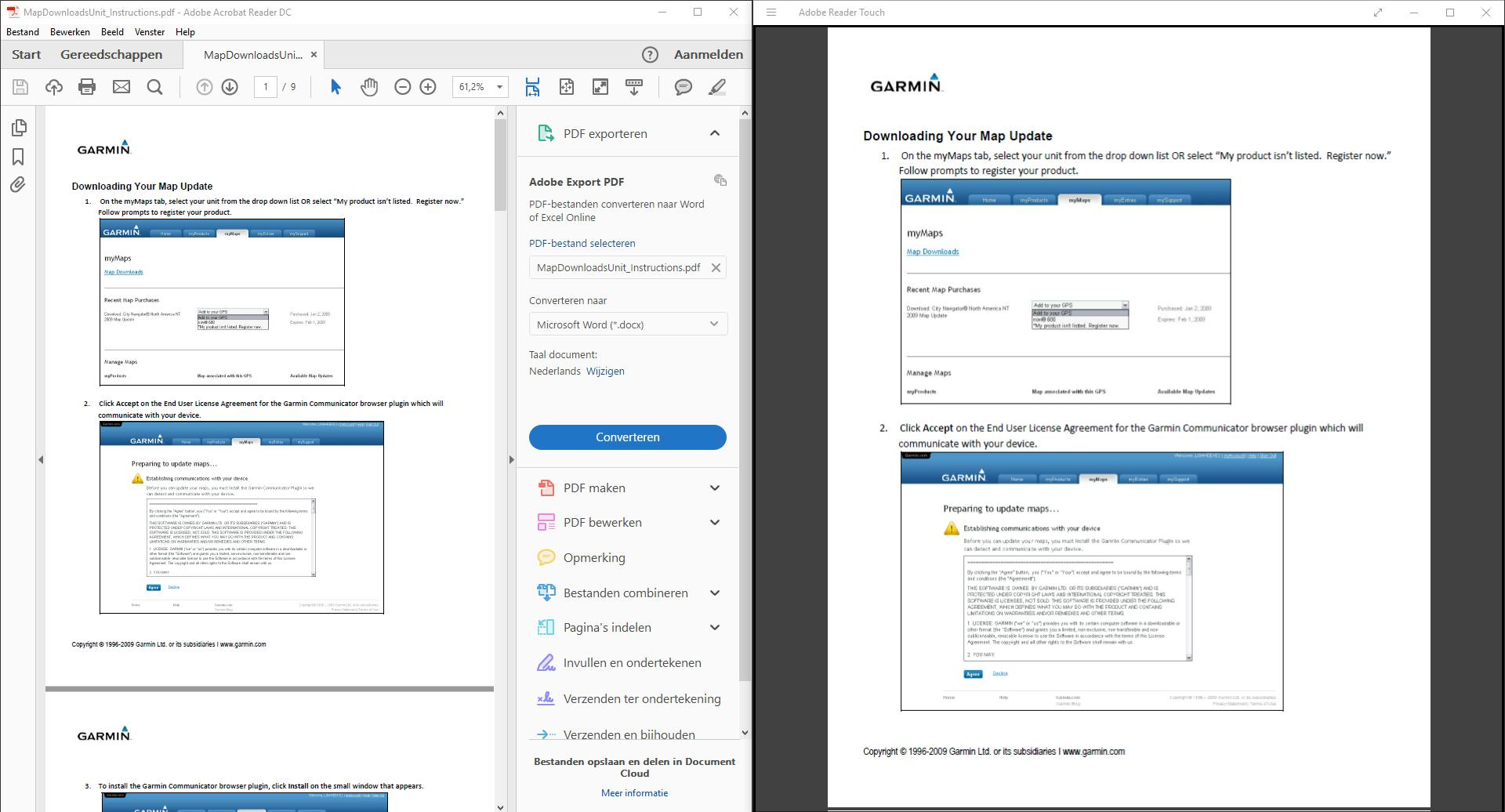Open the Bewerken menu
Image resolution: width=1505 pixels, height=812 pixels.
[70, 32]
